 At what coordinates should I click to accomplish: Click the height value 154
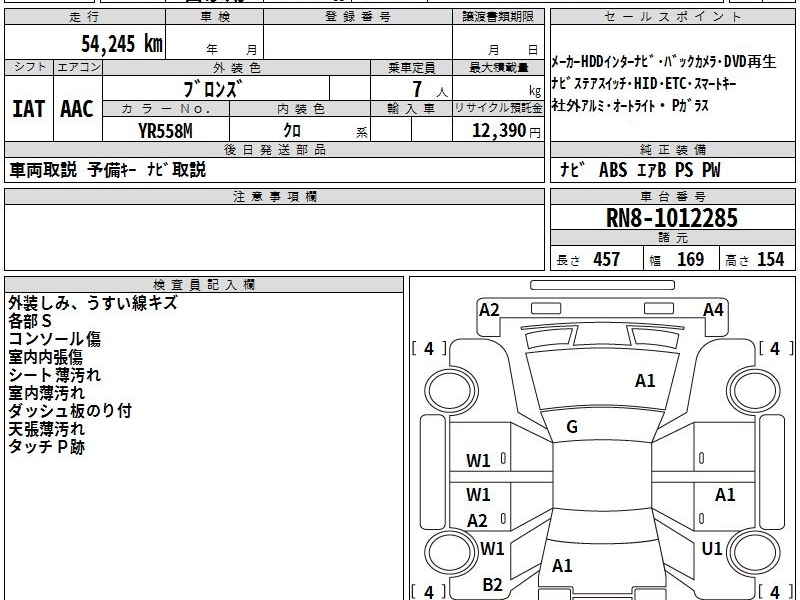770,260
